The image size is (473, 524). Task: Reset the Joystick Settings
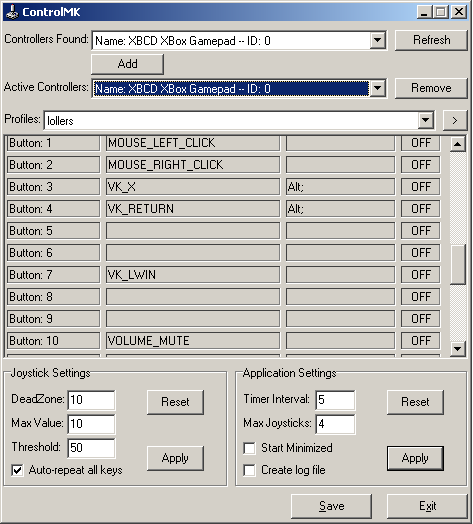(x=175, y=402)
